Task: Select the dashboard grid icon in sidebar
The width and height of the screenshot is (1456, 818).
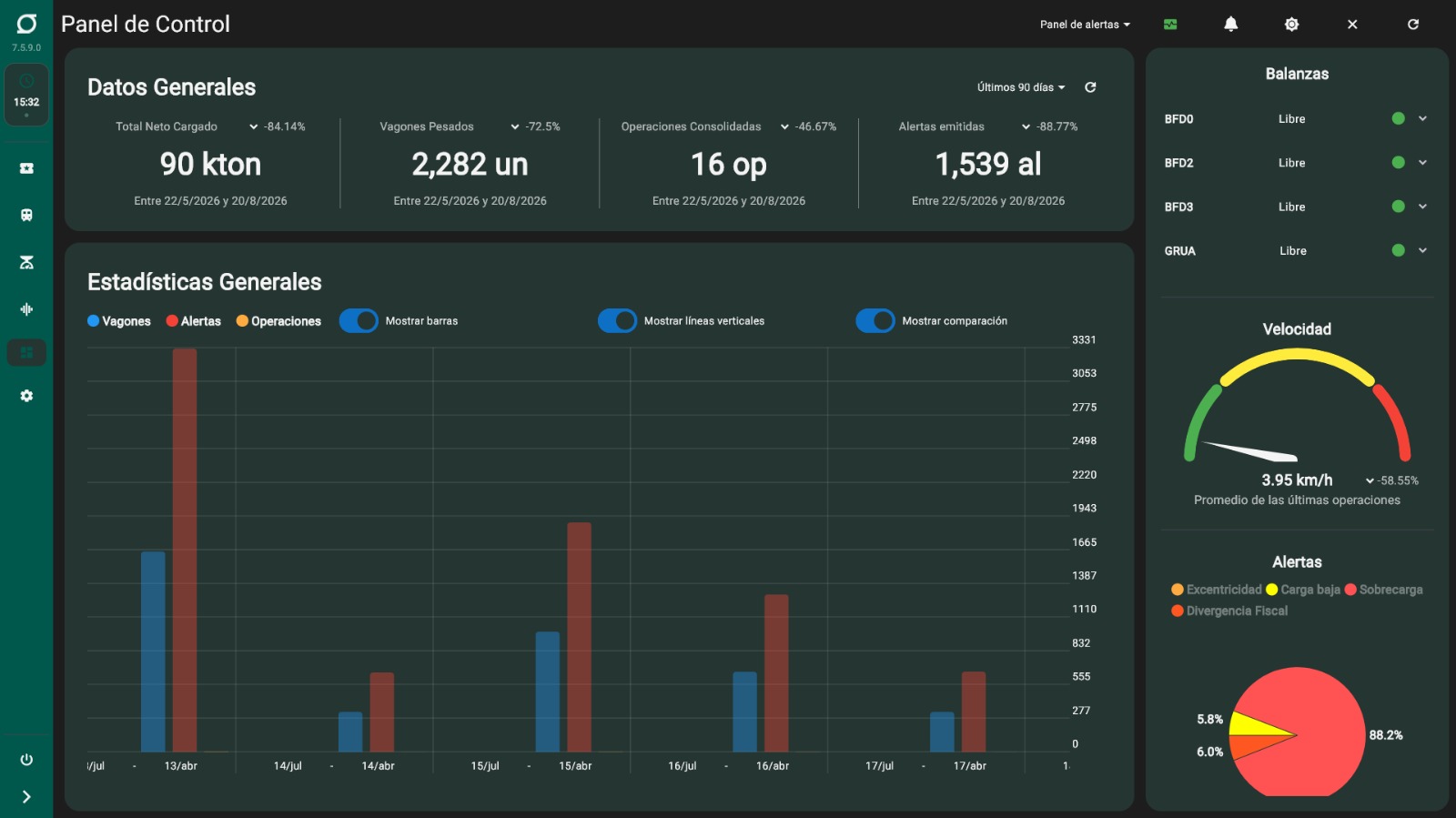Action: [26, 352]
